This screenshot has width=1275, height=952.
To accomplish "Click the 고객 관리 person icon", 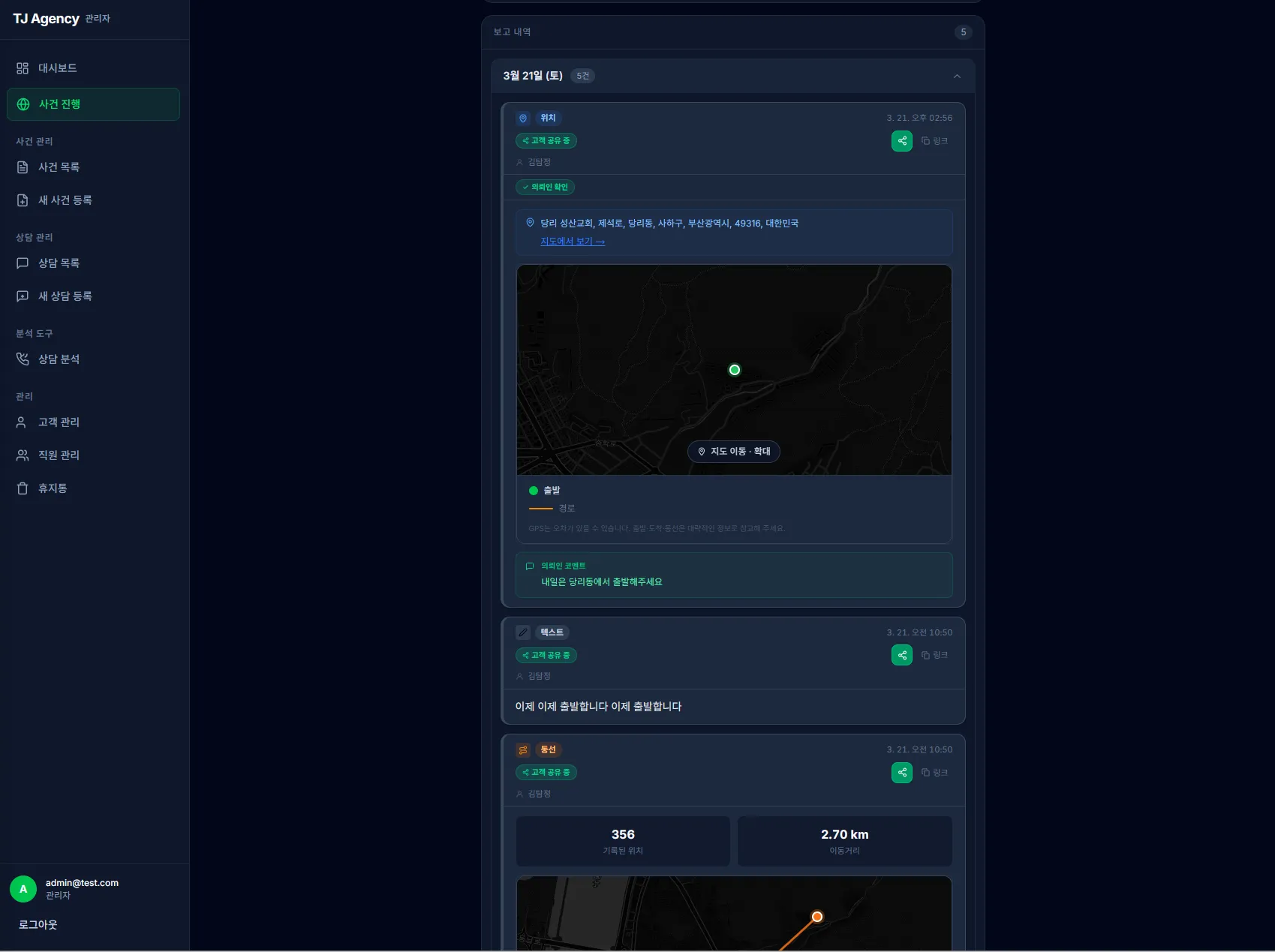I will click(22, 422).
